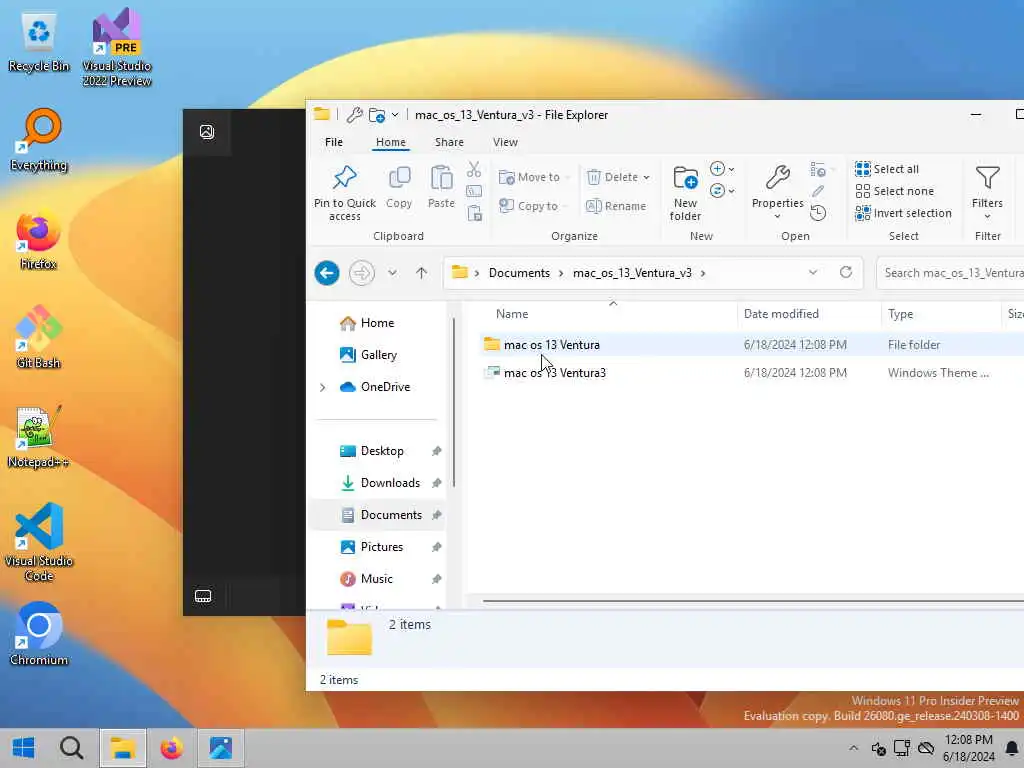Image resolution: width=1024 pixels, height=768 pixels.
Task: Switch to the Home ribbon tab
Action: pos(391,142)
